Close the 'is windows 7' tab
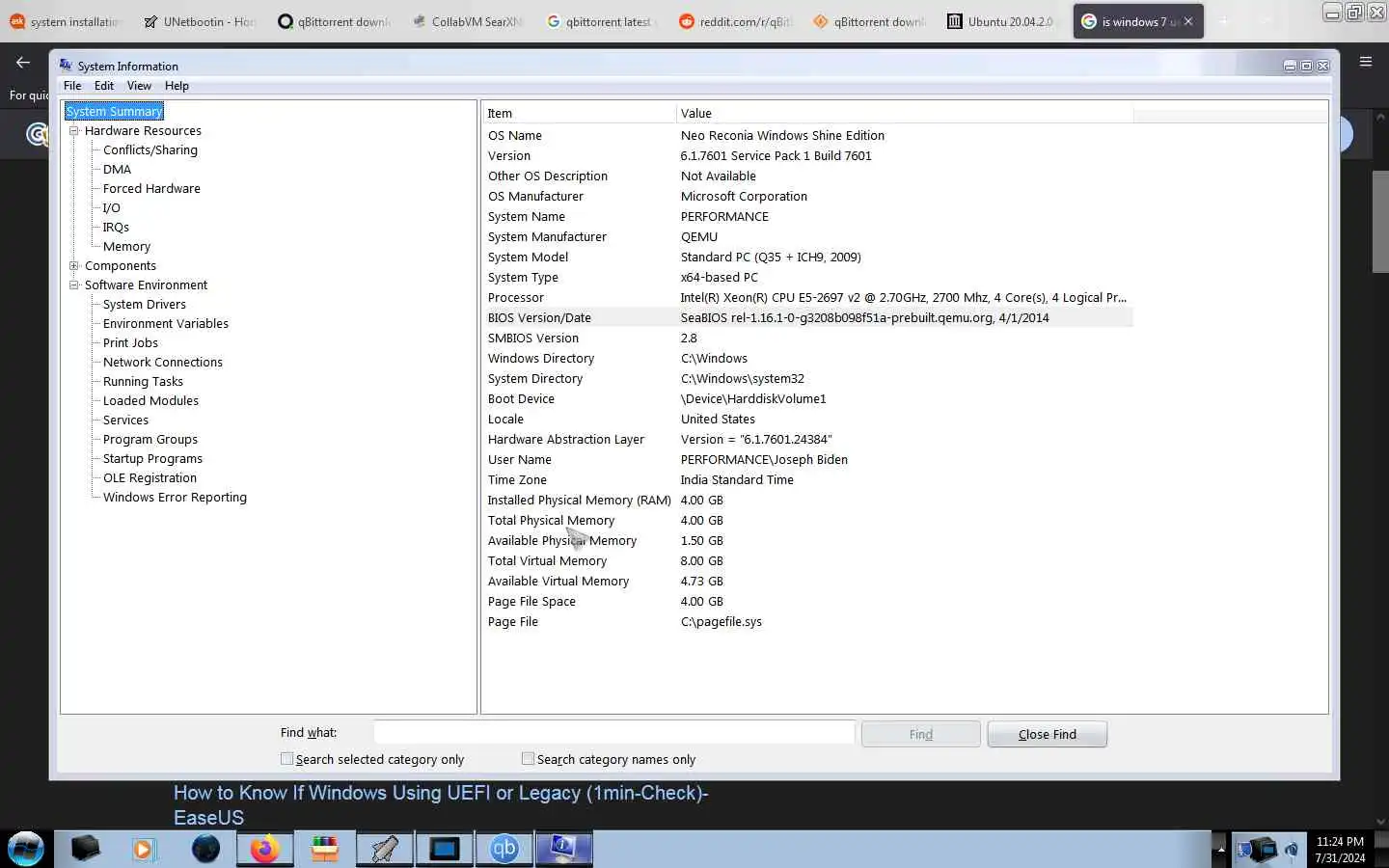 point(1188,21)
